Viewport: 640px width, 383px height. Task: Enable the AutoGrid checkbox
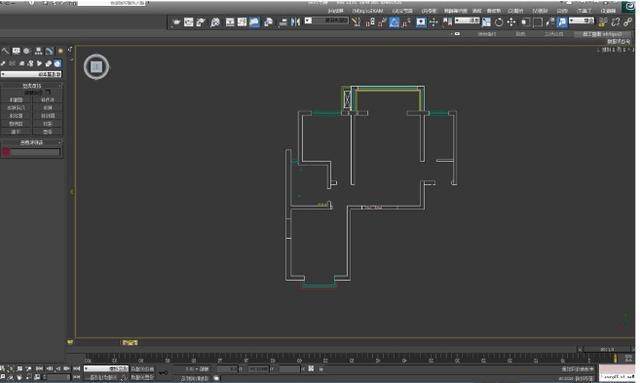[48, 93]
